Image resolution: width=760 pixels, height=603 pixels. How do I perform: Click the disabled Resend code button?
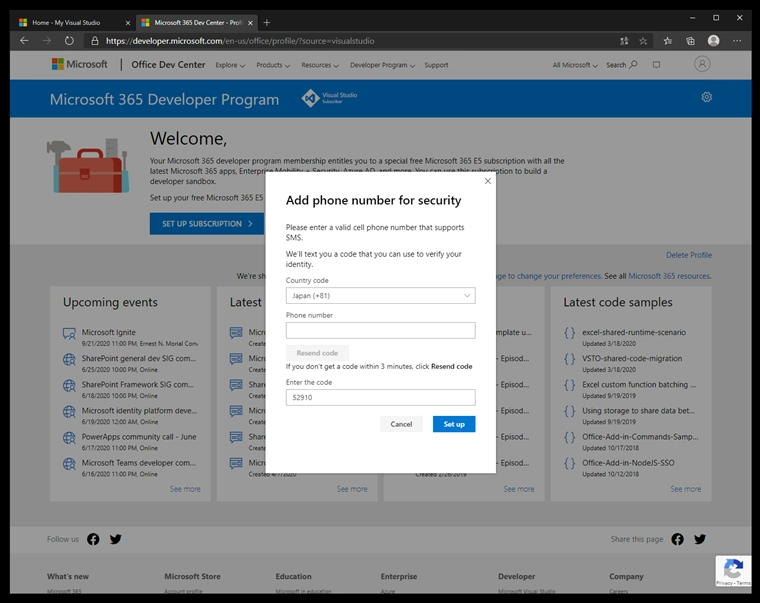317,353
